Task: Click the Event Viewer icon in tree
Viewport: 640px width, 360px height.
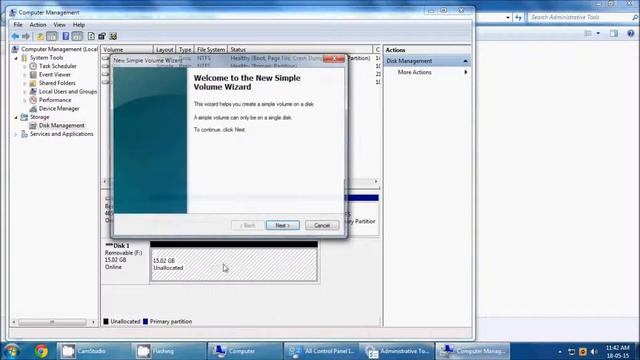Action: (x=33, y=75)
